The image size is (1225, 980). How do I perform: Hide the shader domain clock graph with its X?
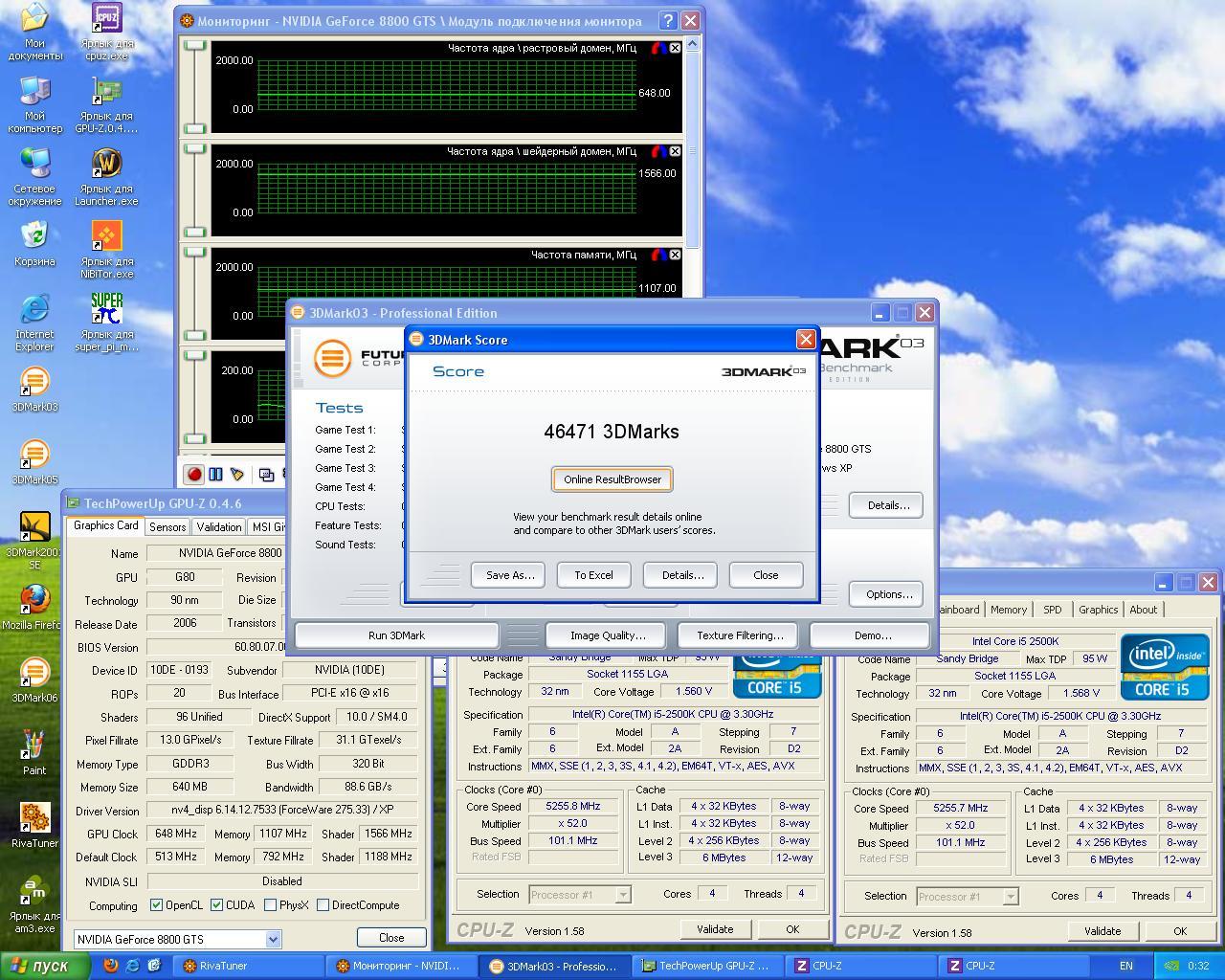click(675, 151)
